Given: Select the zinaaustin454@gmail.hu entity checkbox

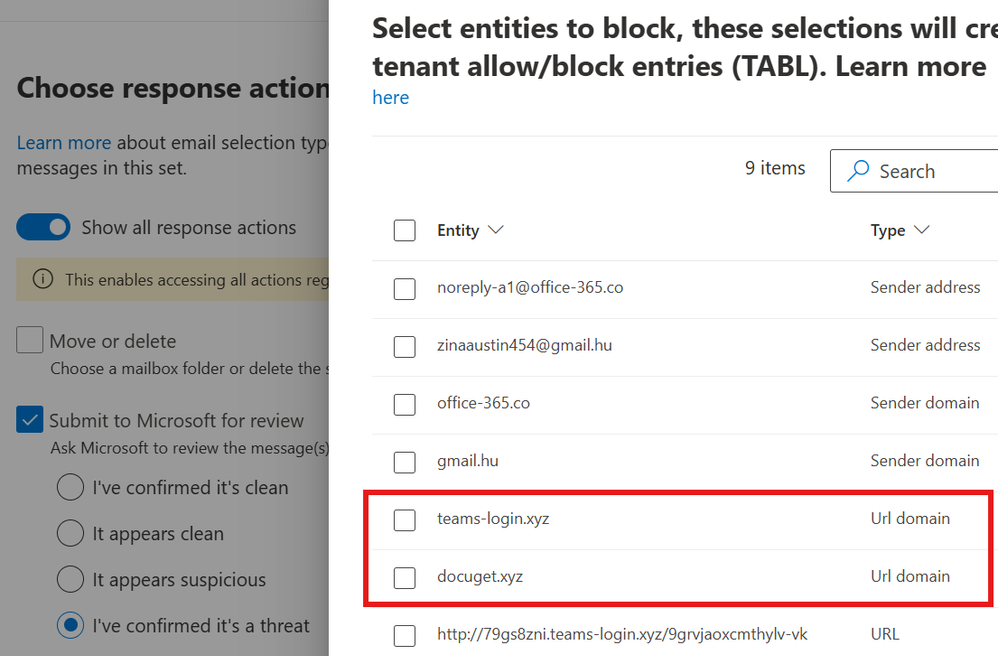Looking at the screenshot, I should pos(404,347).
